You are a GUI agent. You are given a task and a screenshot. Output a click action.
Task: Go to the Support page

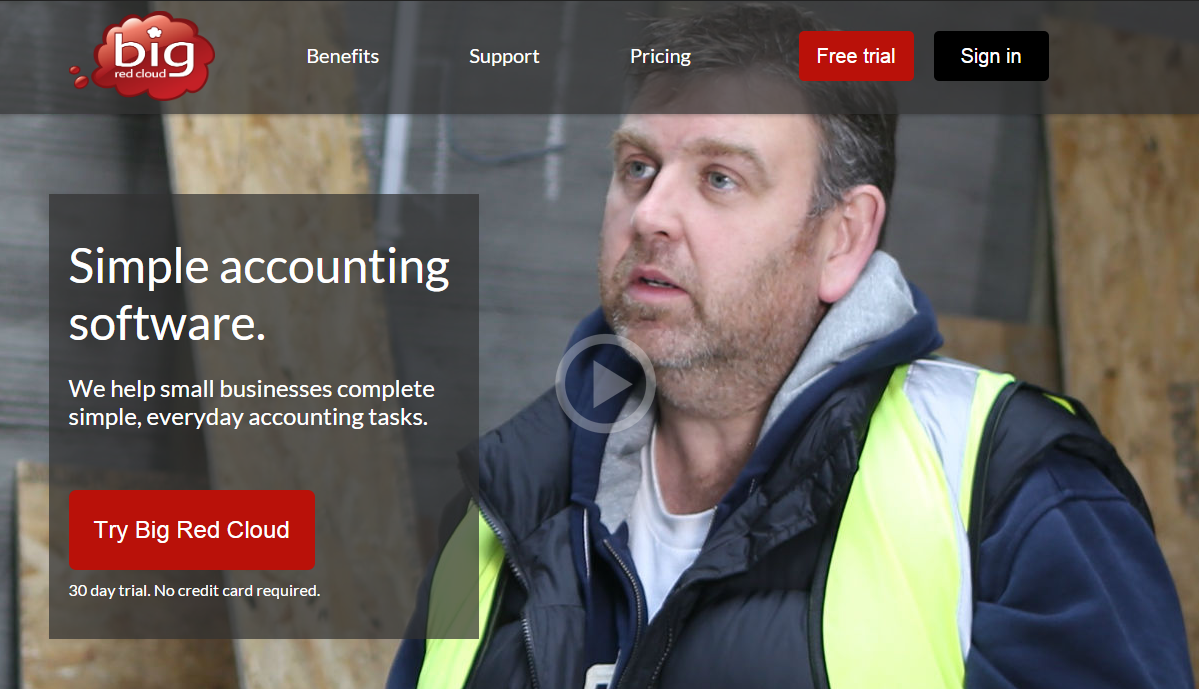click(504, 57)
